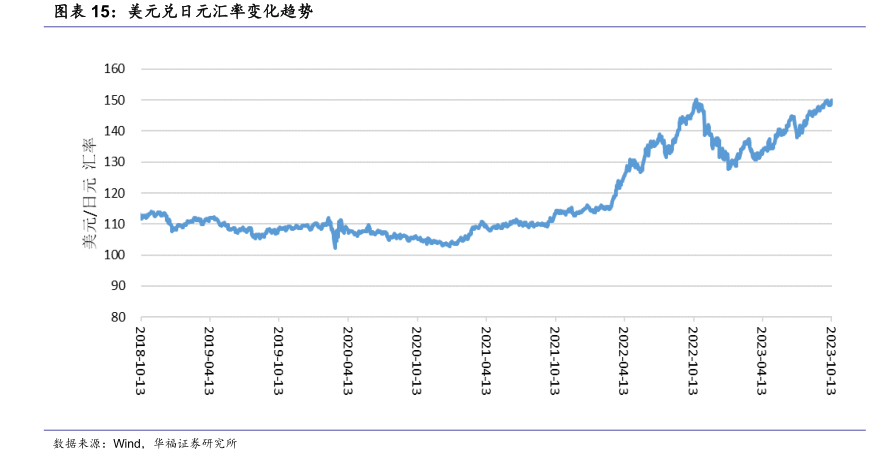The image size is (869, 449).
Task: Click the 80 y-axis tick label
Action: click(117, 317)
